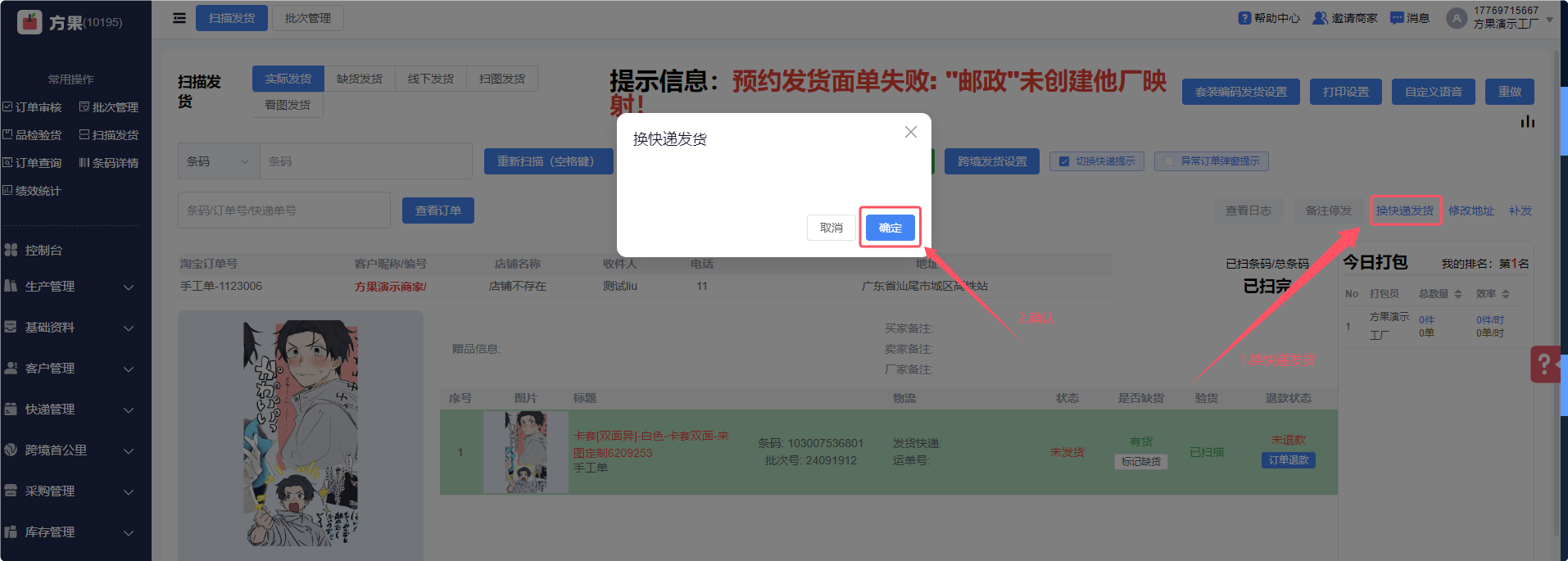
Task: Click order number 手工单-1123006
Action: coord(221,286)
